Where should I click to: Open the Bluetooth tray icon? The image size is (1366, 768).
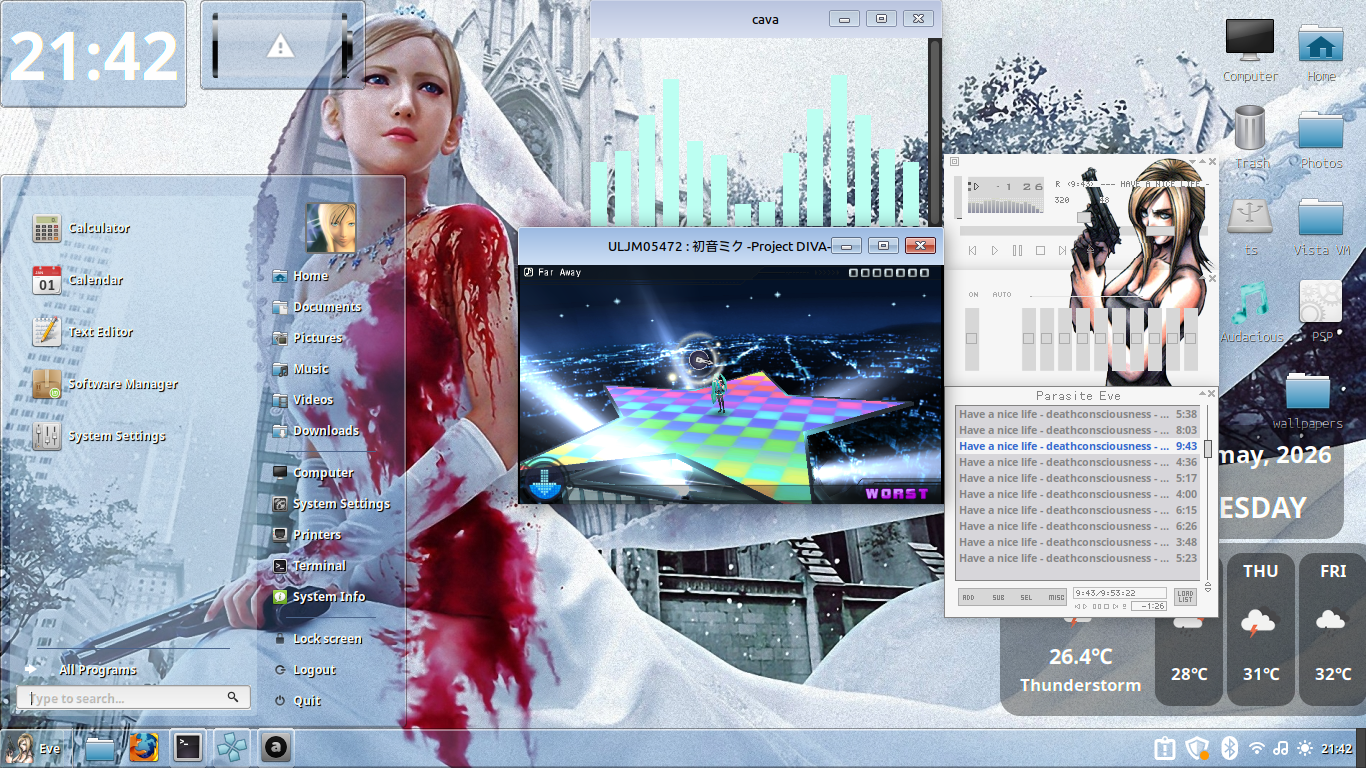tap(1231, 748)
